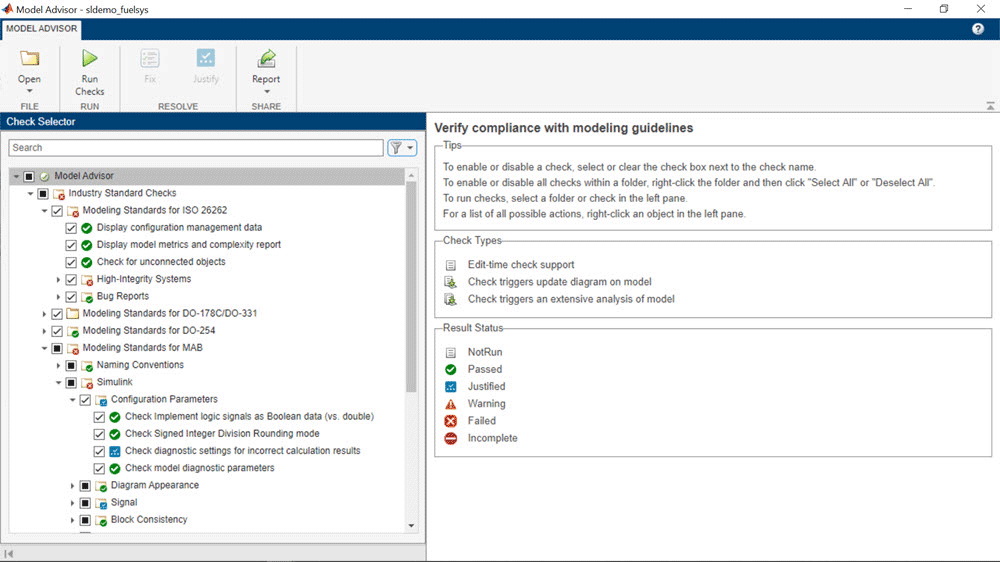The image size is (1000, 562).
Task: Collapse the Configuration Parameters folder
Action: point(72,400)
